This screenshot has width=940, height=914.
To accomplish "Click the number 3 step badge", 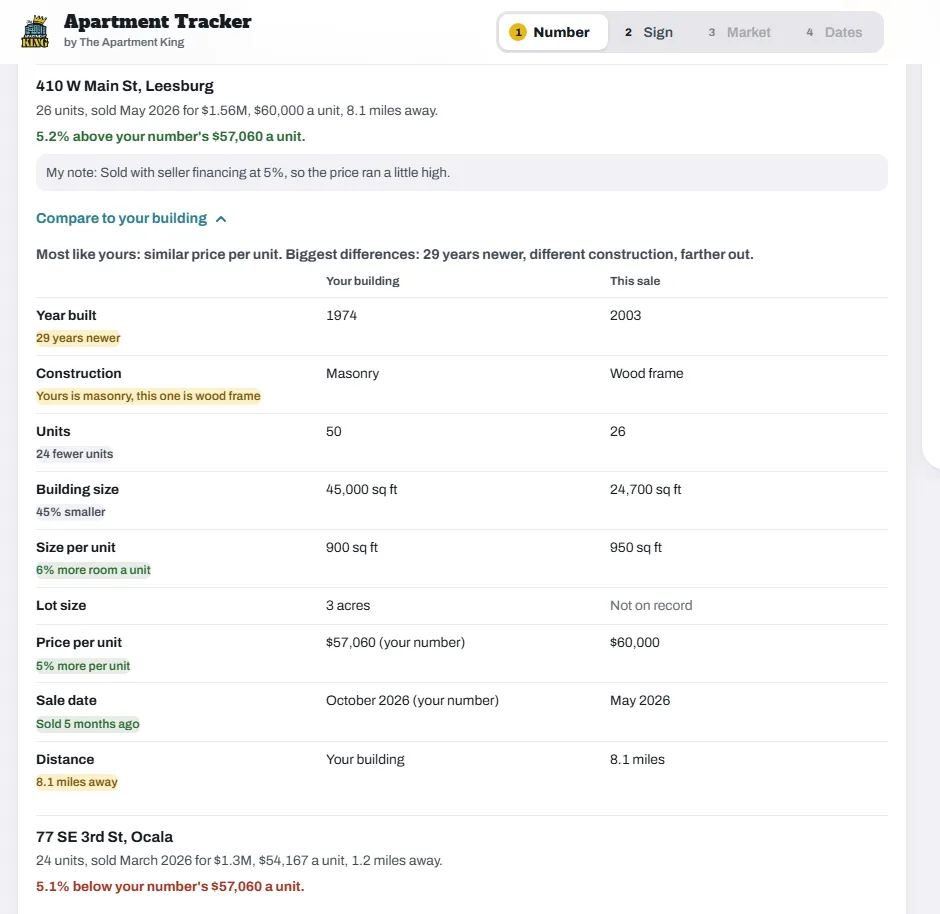I will click(712, 32).
